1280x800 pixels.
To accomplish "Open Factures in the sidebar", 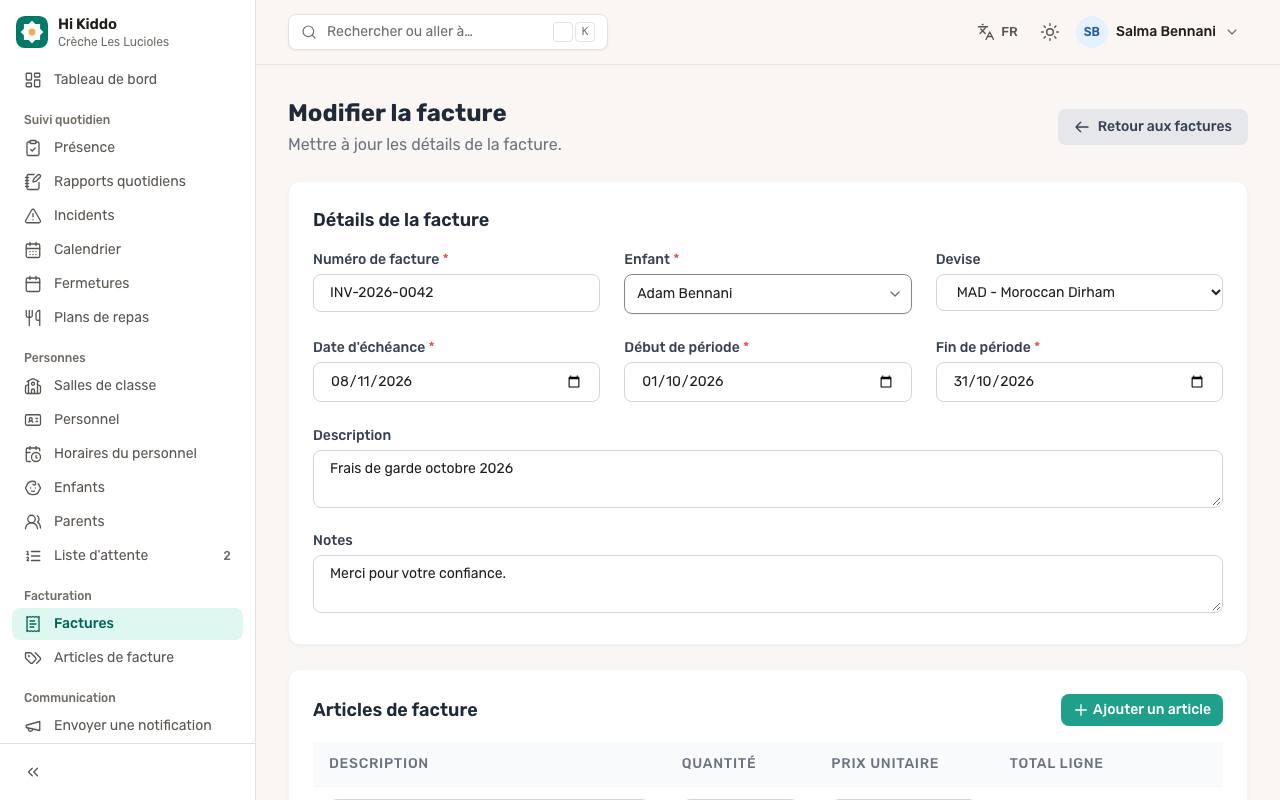I will click(x=127, y=624).
